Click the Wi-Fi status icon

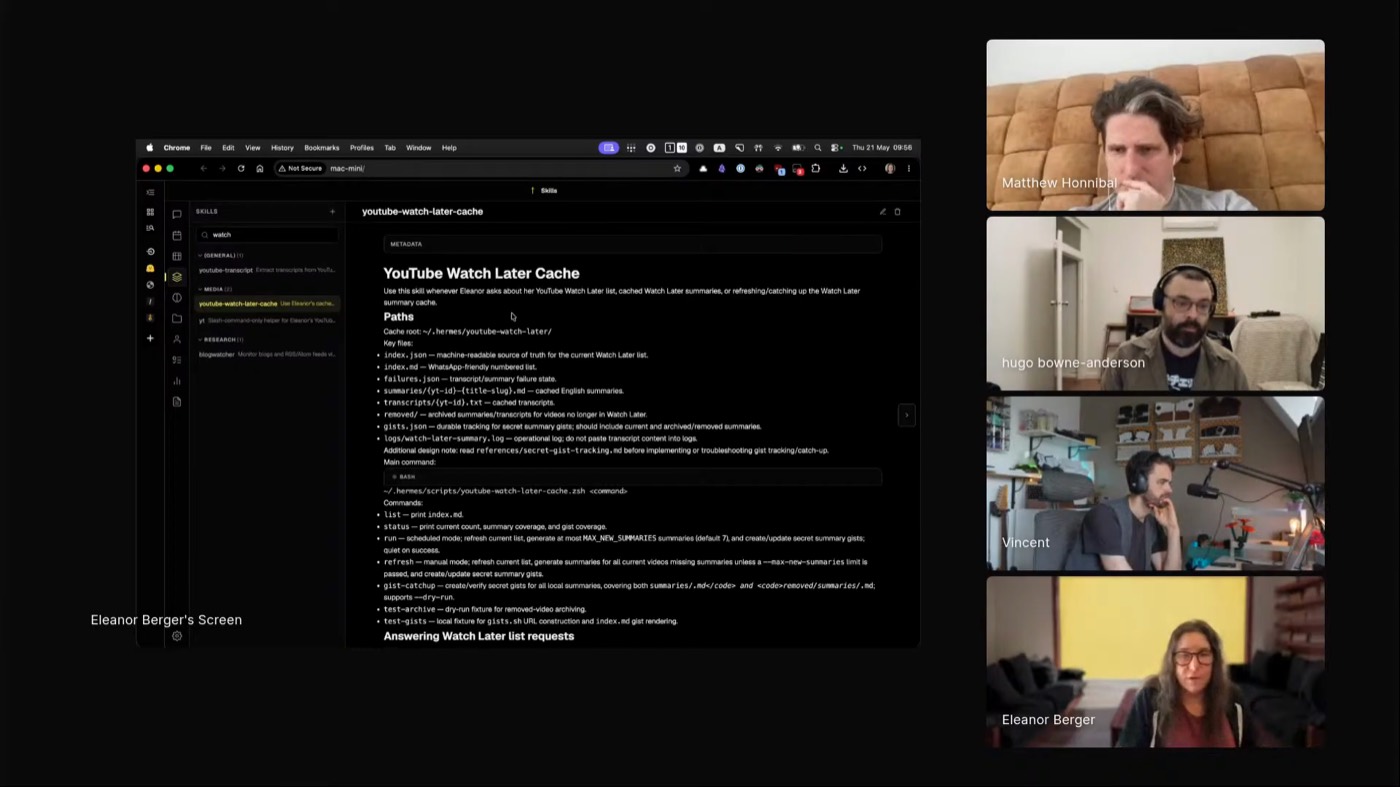[778, 148]
